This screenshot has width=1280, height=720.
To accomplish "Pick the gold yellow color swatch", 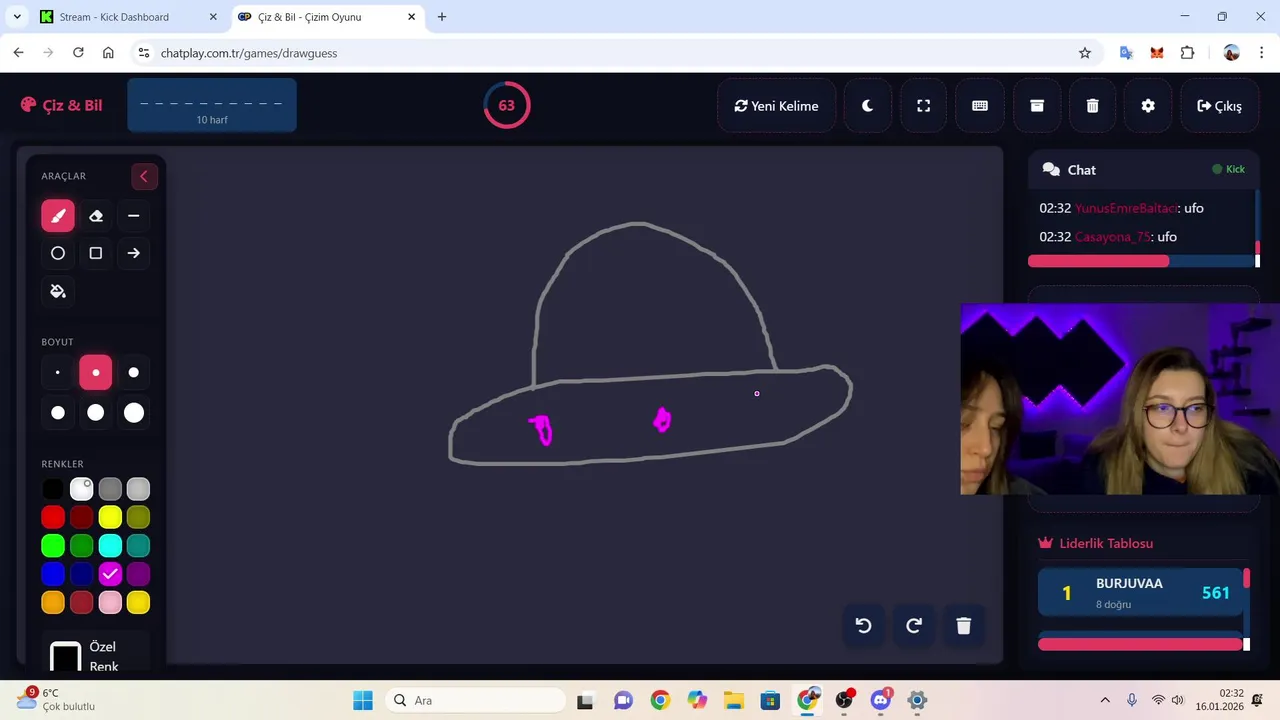I will [x=138, y=602].
